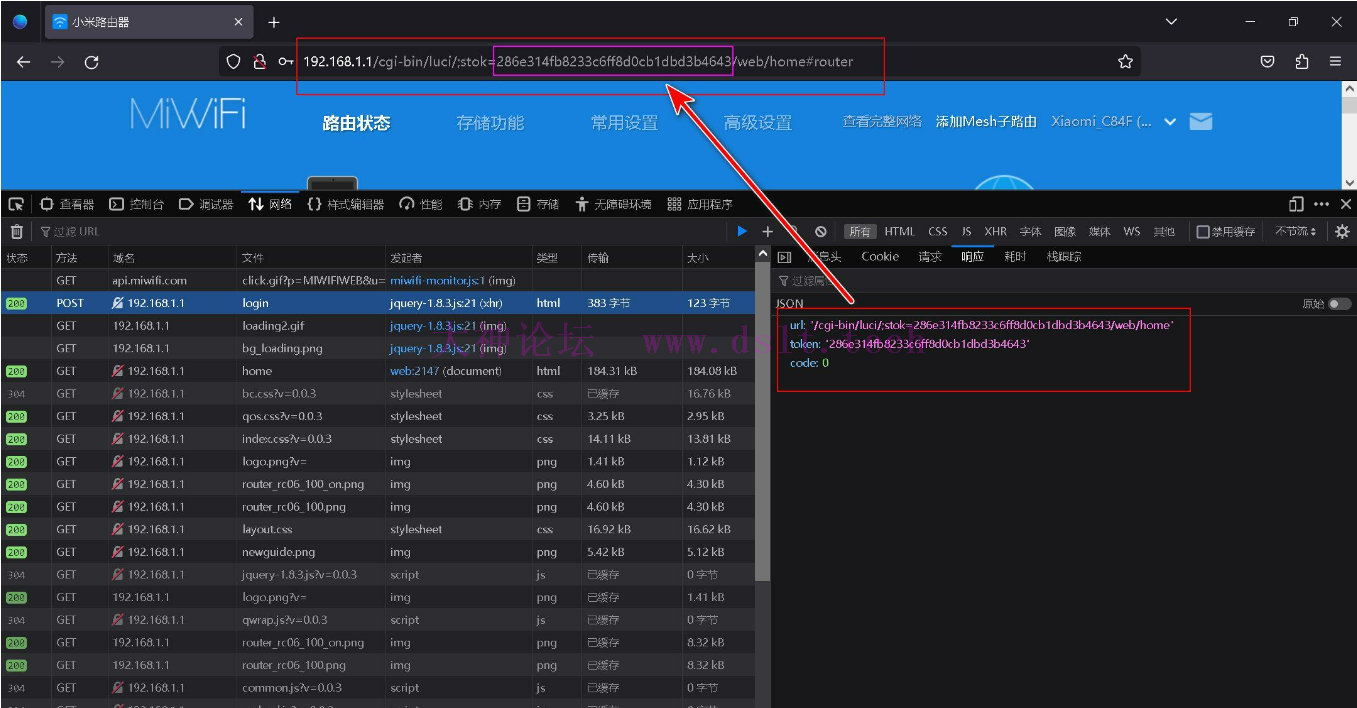The image size is (1357, 708).
Task: Switch to the 控制台 console tab
Action: 136,204
